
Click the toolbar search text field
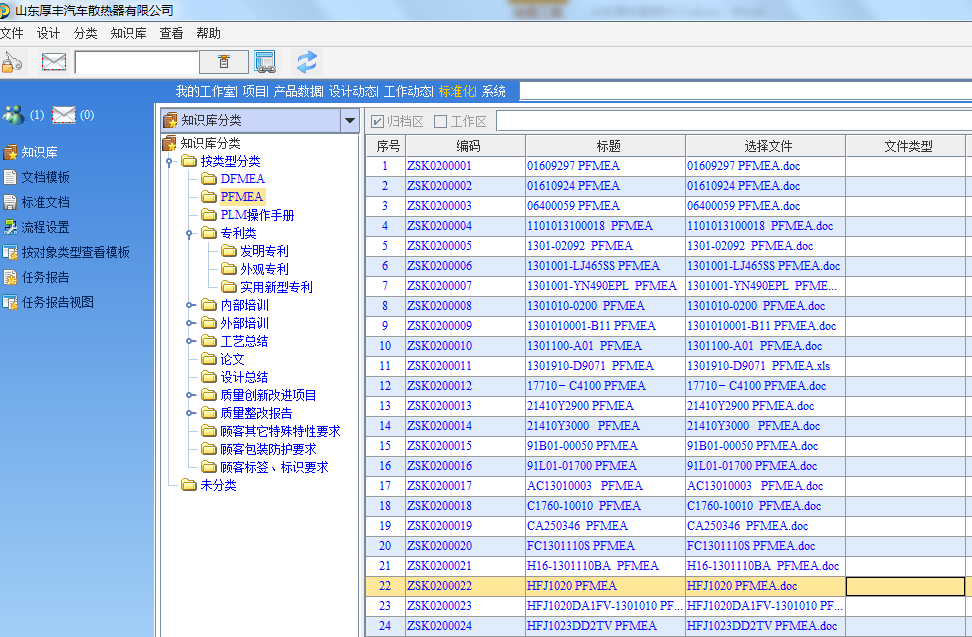click(136, 62)
